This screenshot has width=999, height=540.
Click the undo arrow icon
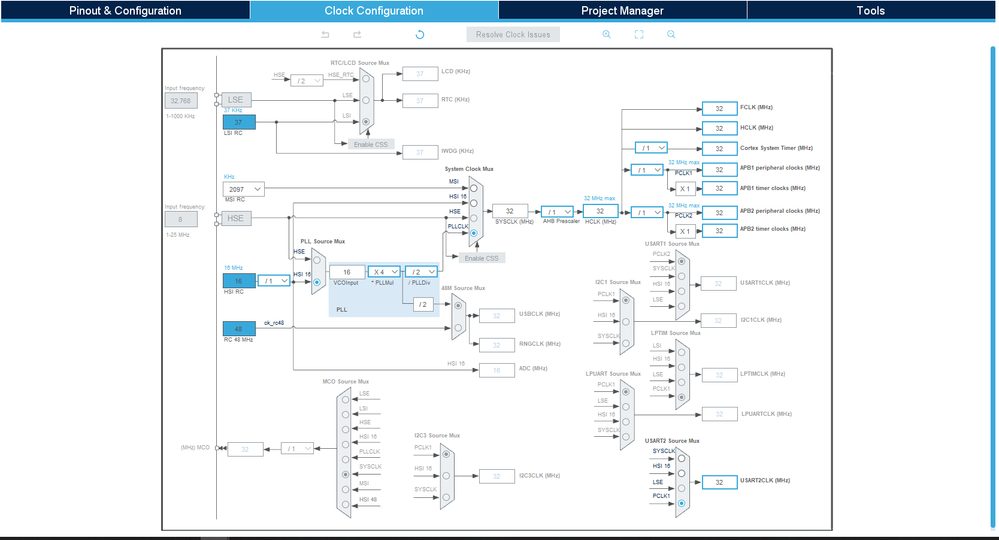coord(325,34)
